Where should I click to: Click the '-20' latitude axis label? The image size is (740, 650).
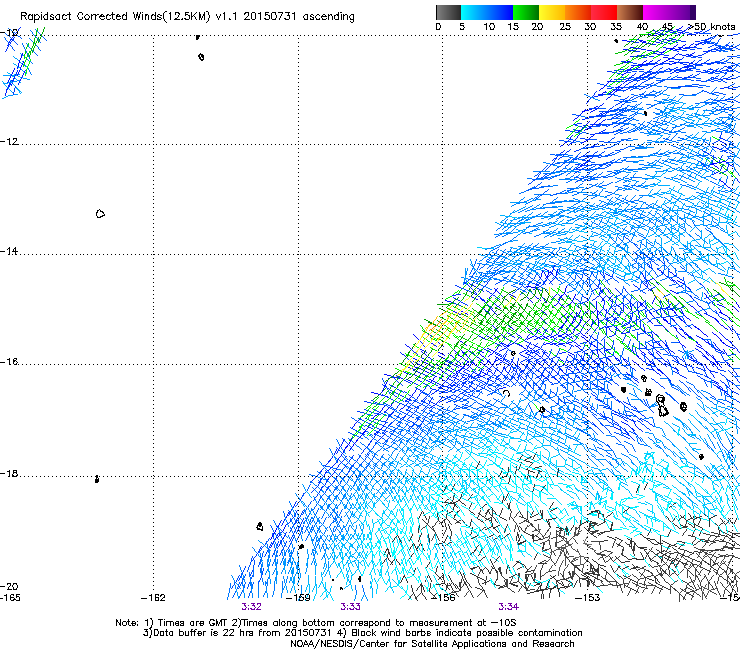pyautogui.click(x=9, y=586)
